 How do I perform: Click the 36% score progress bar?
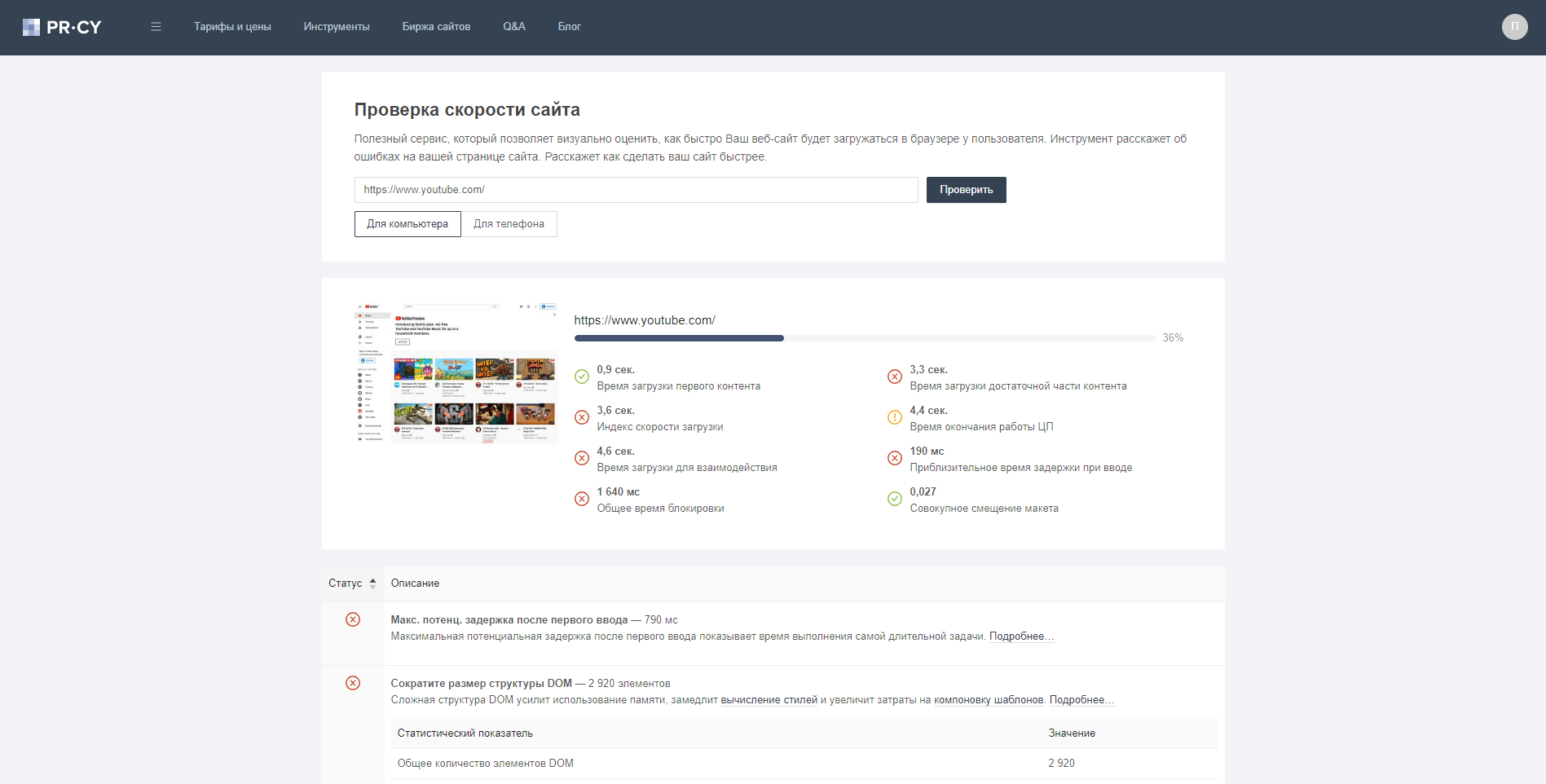point(865,338)
